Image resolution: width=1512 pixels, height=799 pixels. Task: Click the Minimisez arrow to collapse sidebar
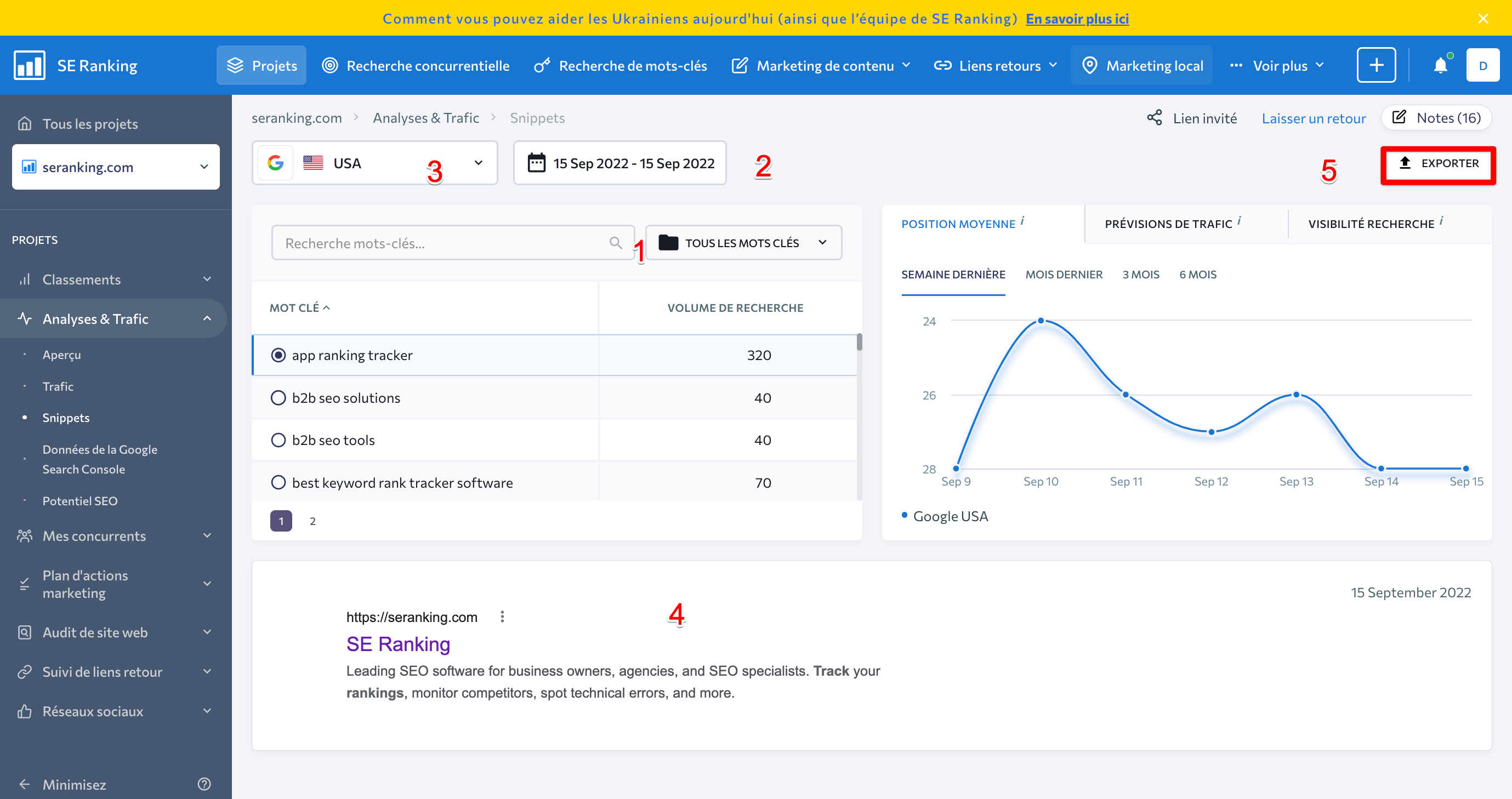point(25,784)
